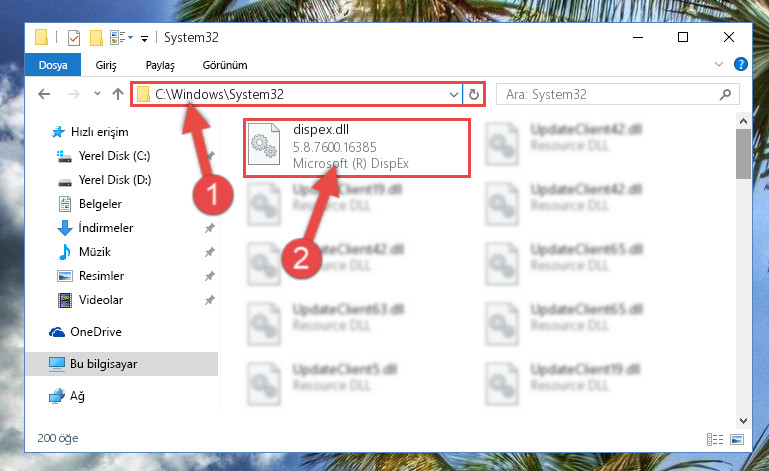The width and height of the screenshot is (769, 471).
Task: Open the Dosya tab
Action: [53, 65]
